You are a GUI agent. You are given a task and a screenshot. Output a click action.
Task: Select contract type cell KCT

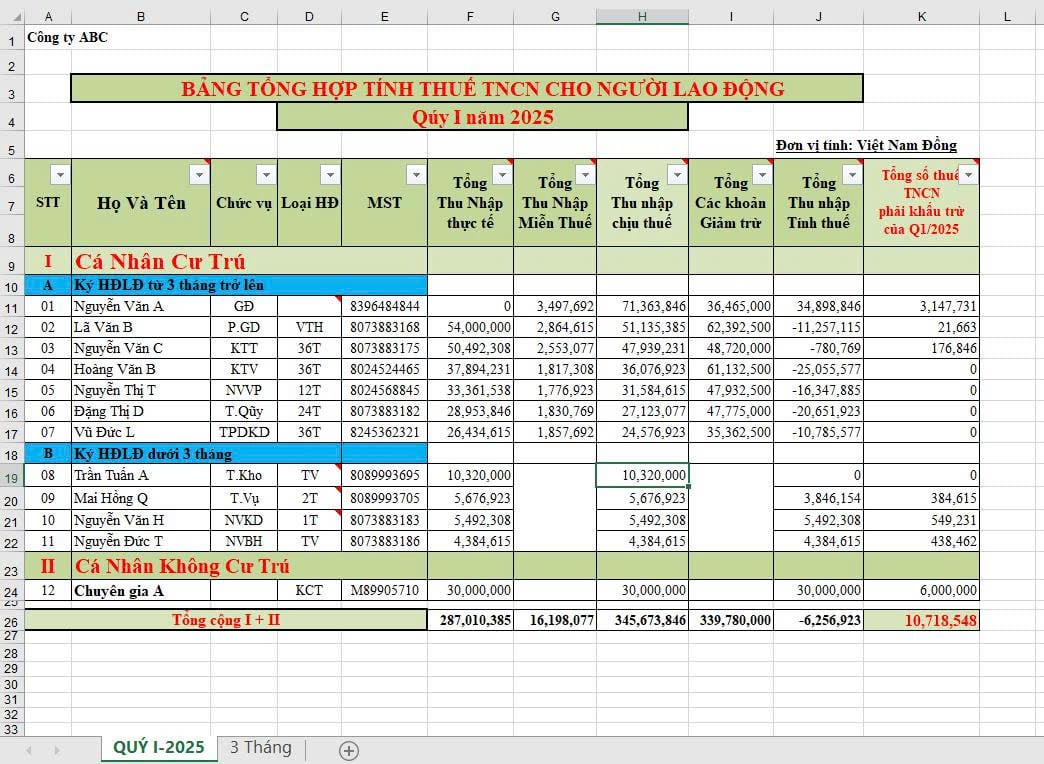(x=310, y=591)
